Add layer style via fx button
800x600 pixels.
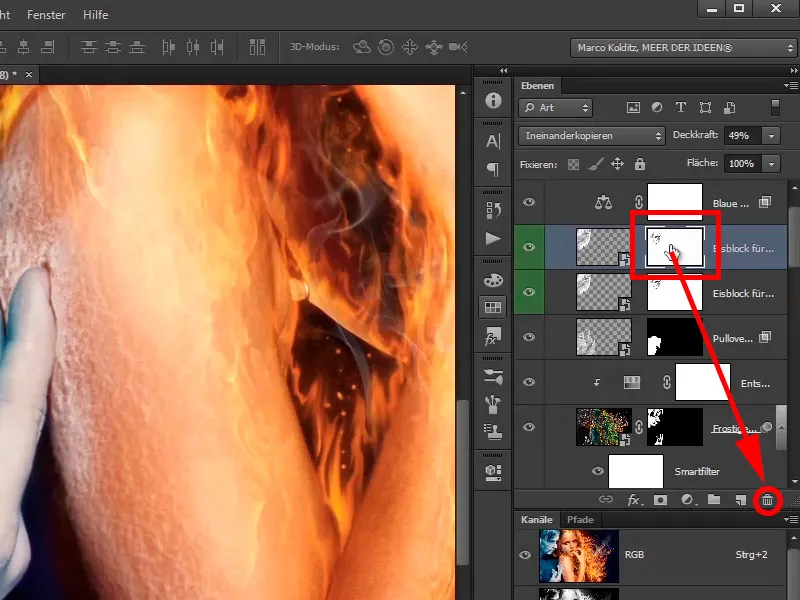[x=634, y=500]
